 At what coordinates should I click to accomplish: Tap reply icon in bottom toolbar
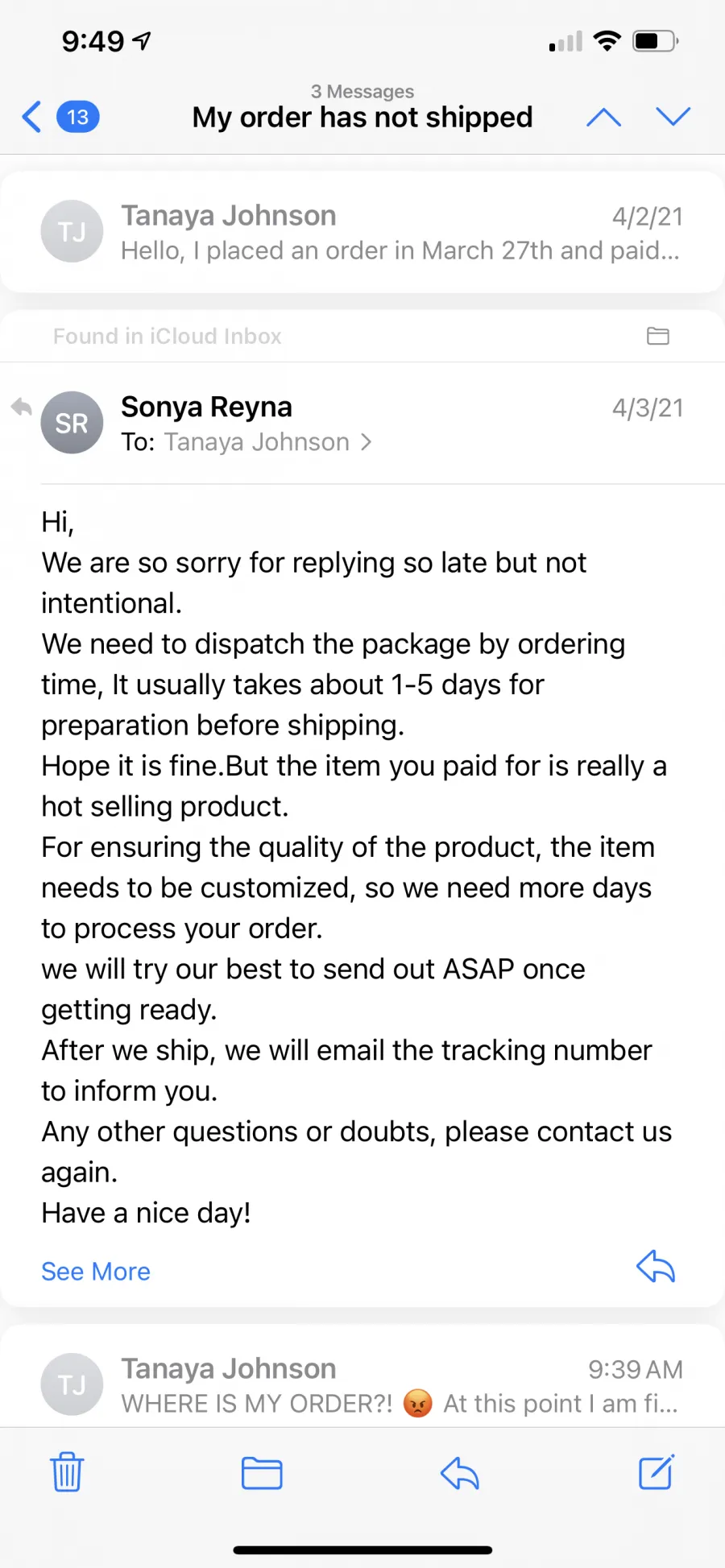pos(460,1474)
